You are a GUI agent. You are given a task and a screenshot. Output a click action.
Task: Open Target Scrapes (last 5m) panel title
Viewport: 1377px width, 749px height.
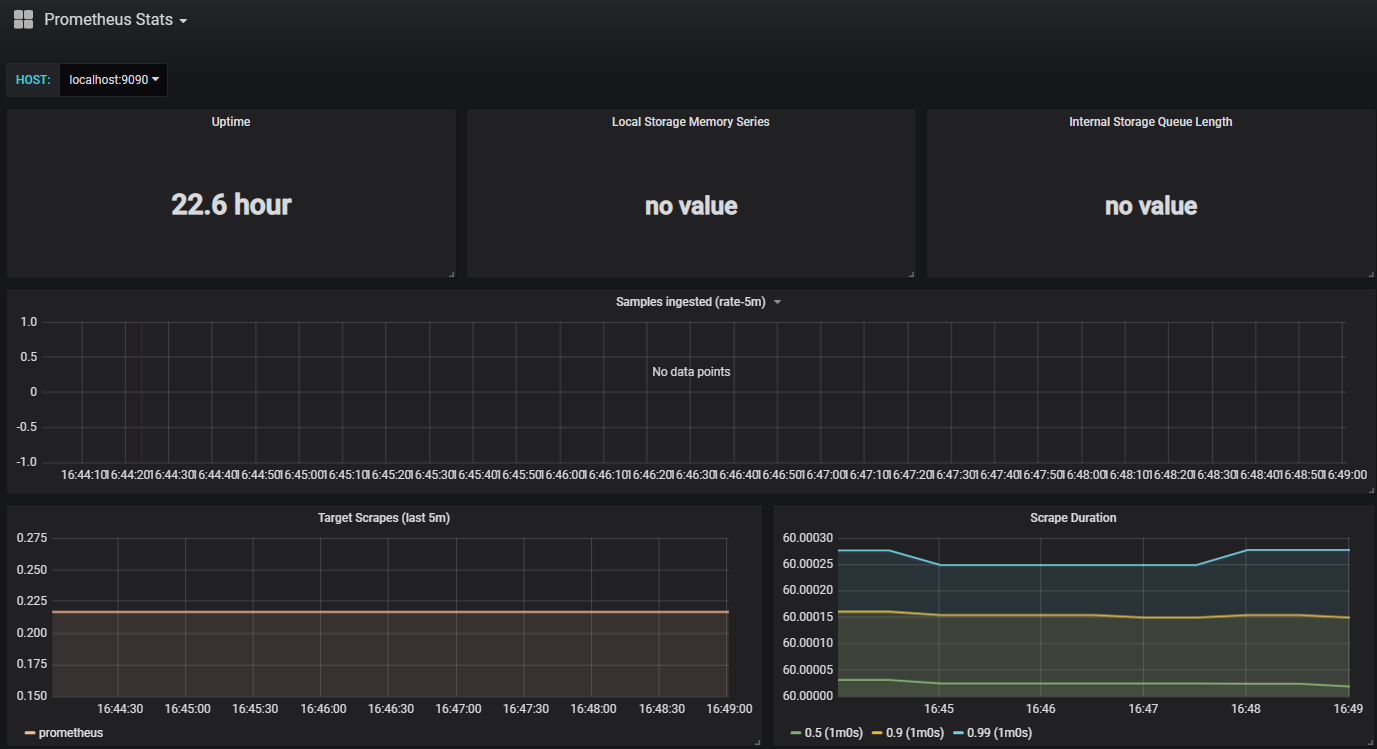pyautogui.click(x=384, y=518)
